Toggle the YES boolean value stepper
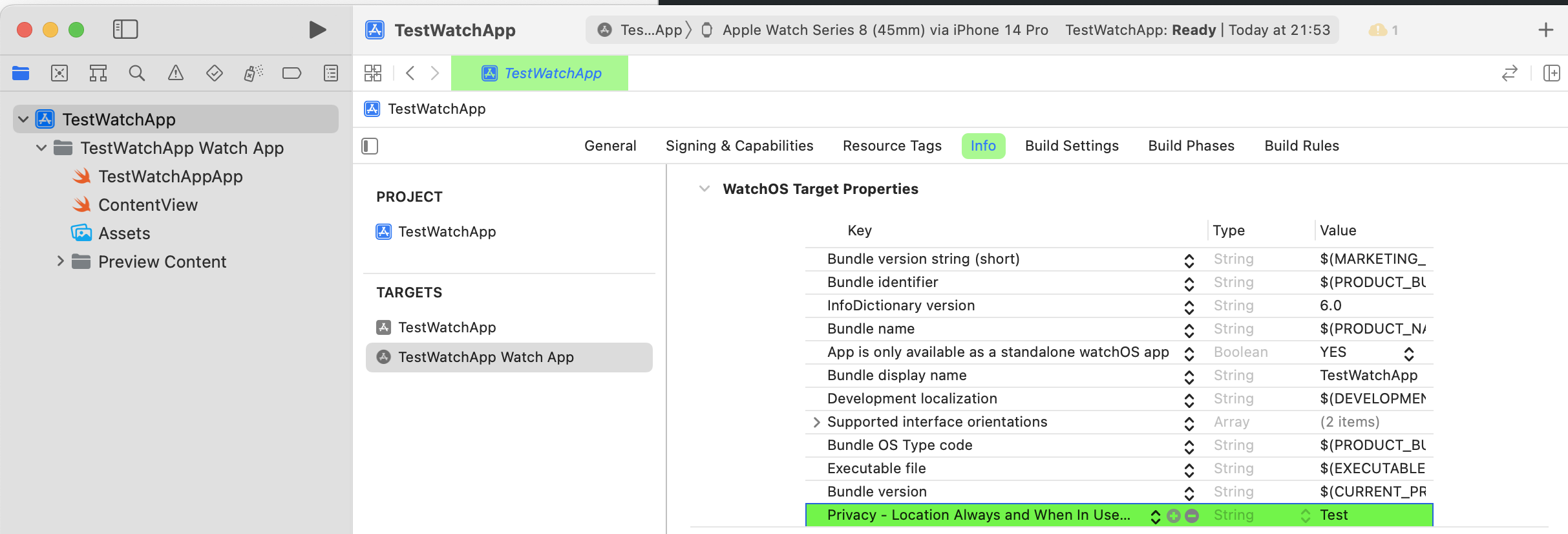Viewport: 1568px width, 534px height. pyautogui.click(x=1409, y=353)
